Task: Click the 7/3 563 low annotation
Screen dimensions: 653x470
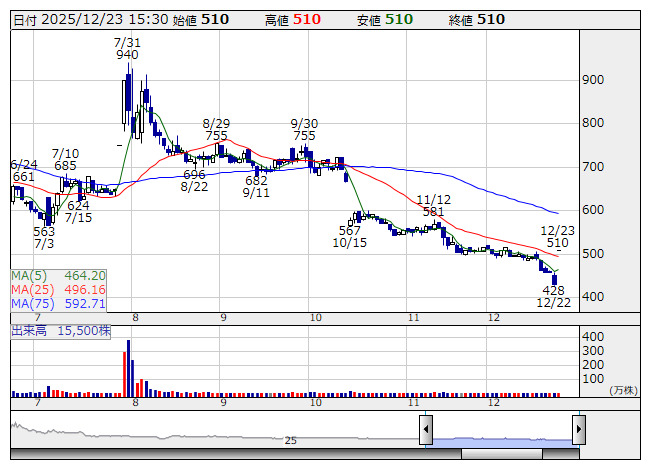Action: point(44,237)
